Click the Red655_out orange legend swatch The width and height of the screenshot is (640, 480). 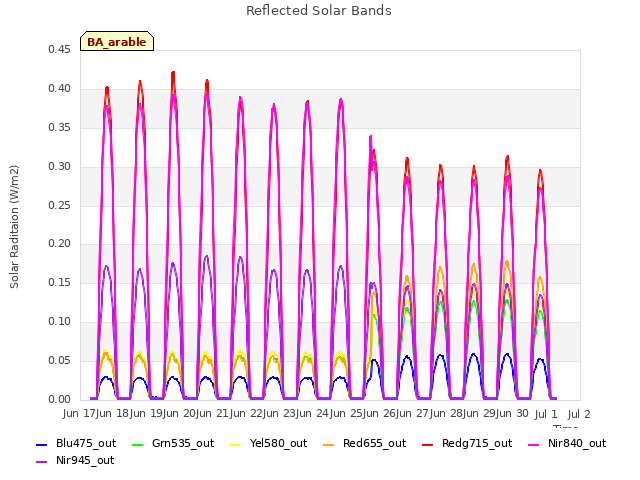[329, 445]
